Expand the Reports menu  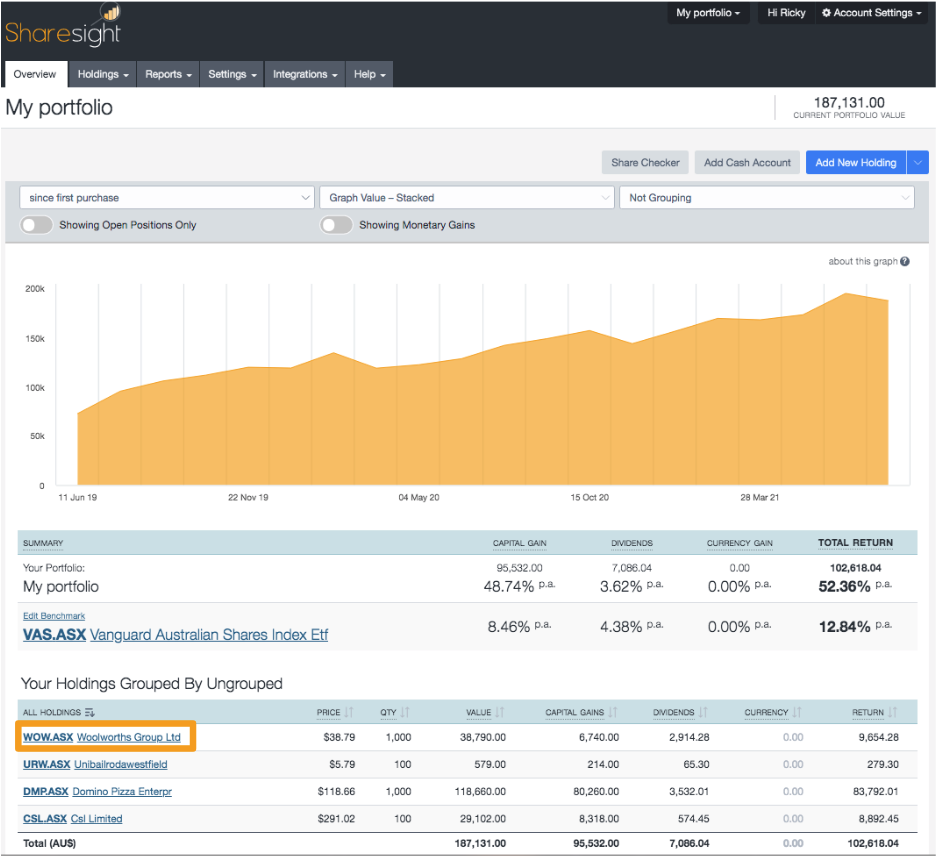tap(168, 74)
